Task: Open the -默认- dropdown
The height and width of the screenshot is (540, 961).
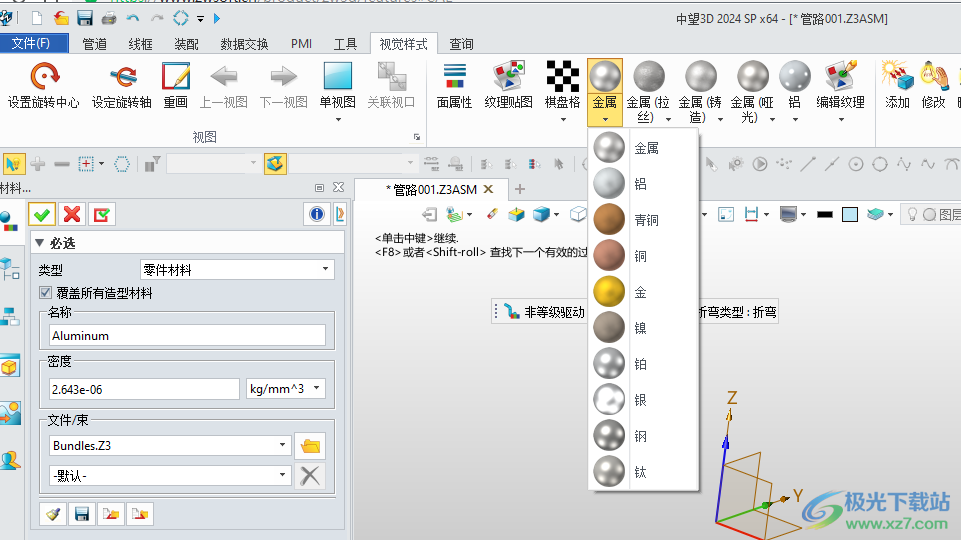Action: [170, 476]
